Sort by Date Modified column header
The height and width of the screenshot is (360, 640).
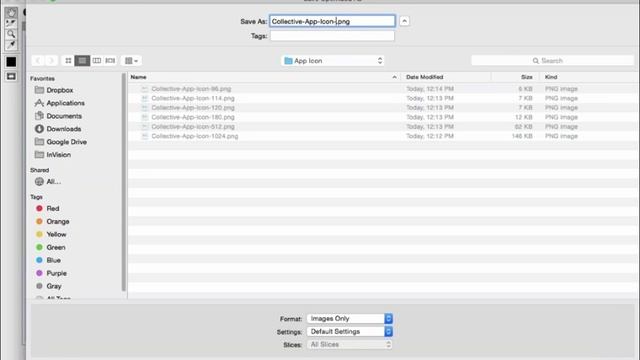446,77
